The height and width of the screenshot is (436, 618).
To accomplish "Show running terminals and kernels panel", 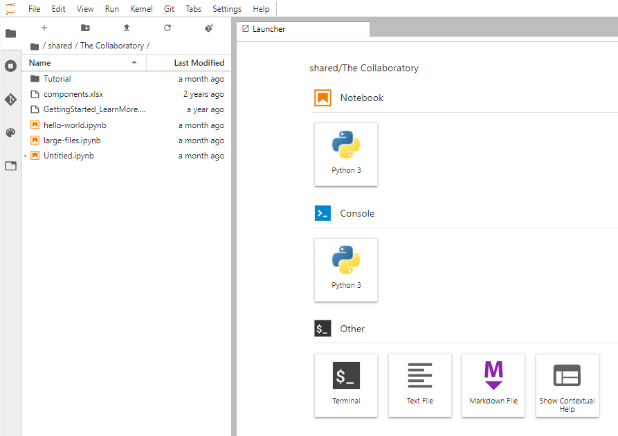I will pyautogui.click(x=10, y=66).
